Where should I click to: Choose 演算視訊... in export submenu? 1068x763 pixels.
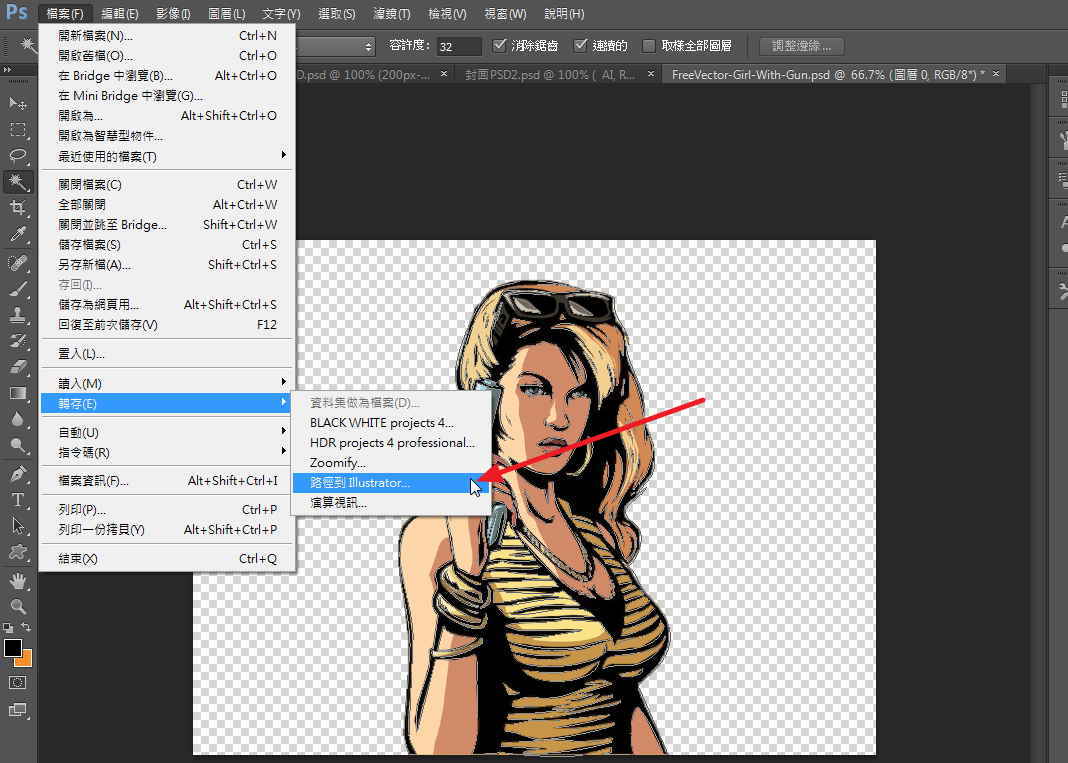coord(392,502)
